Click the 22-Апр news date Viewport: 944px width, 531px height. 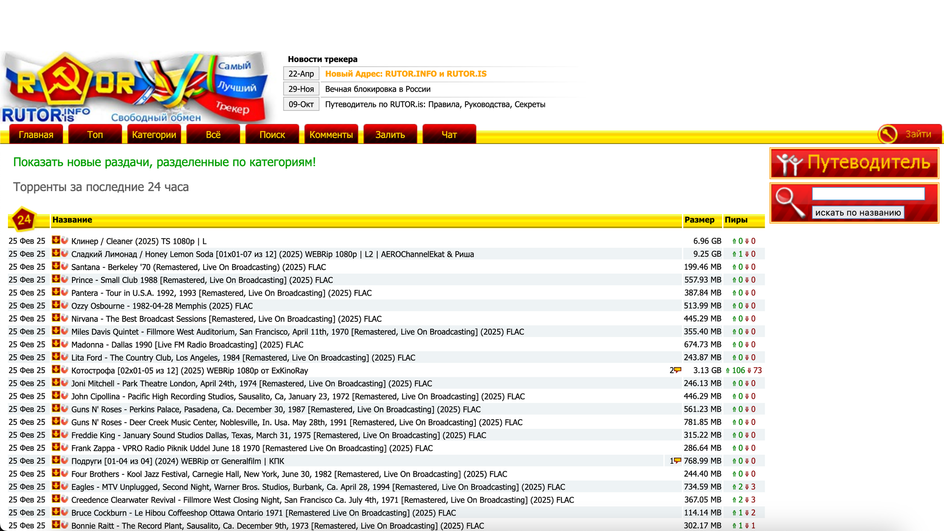click(301, 73)
